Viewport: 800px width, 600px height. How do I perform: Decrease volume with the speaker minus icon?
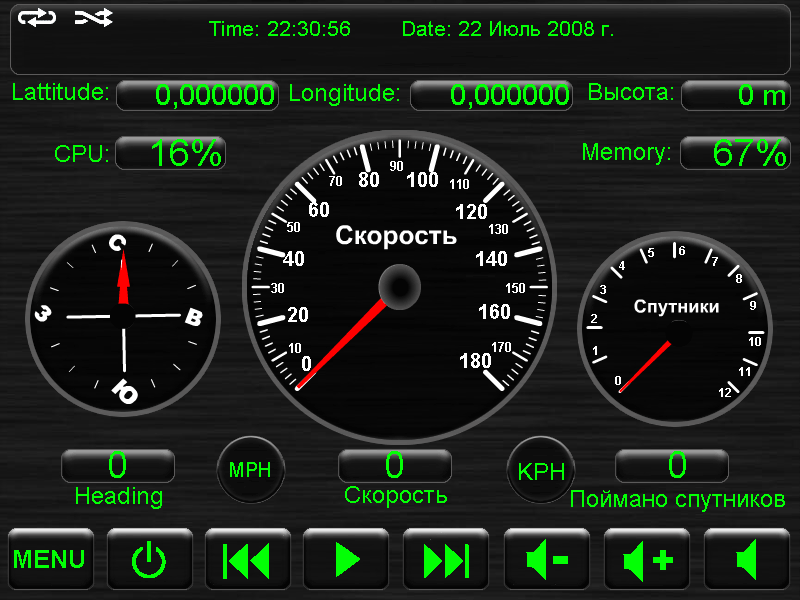coord(547,560)
